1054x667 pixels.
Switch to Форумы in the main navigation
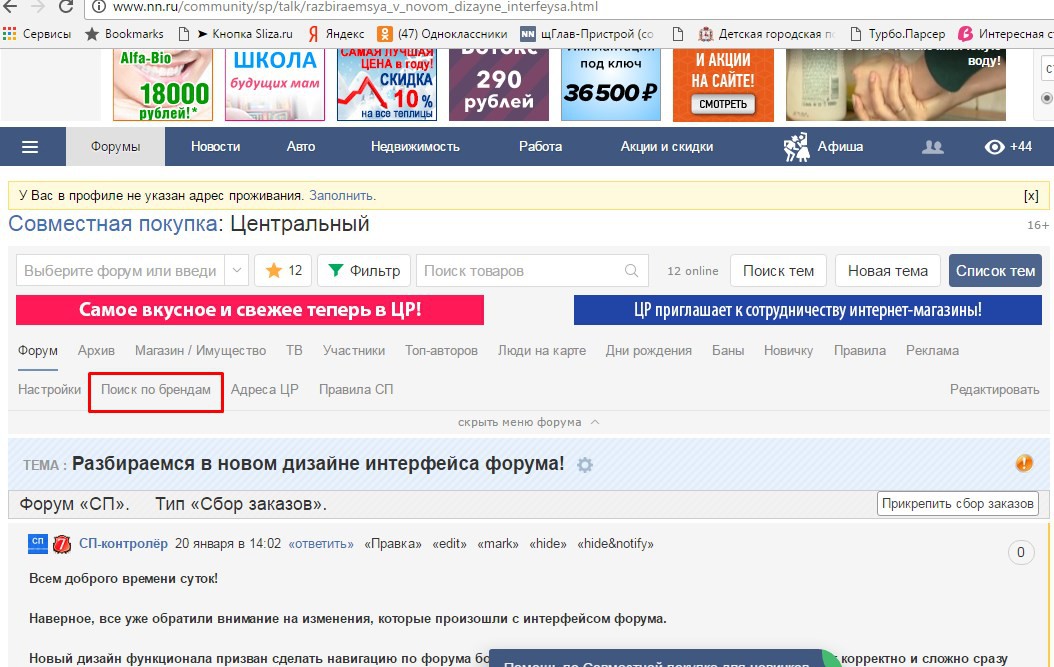116,147
